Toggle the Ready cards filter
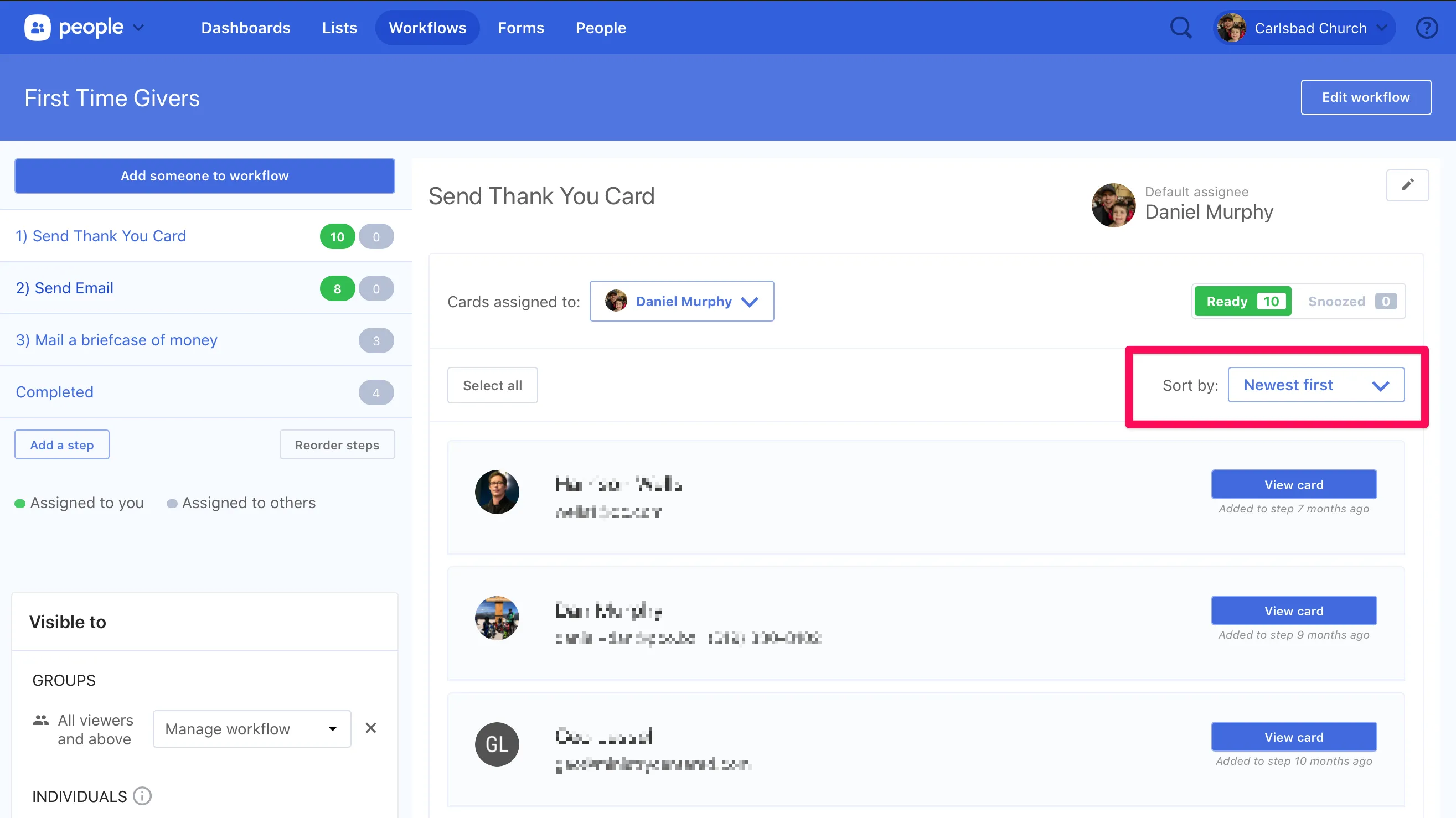 1242,301
